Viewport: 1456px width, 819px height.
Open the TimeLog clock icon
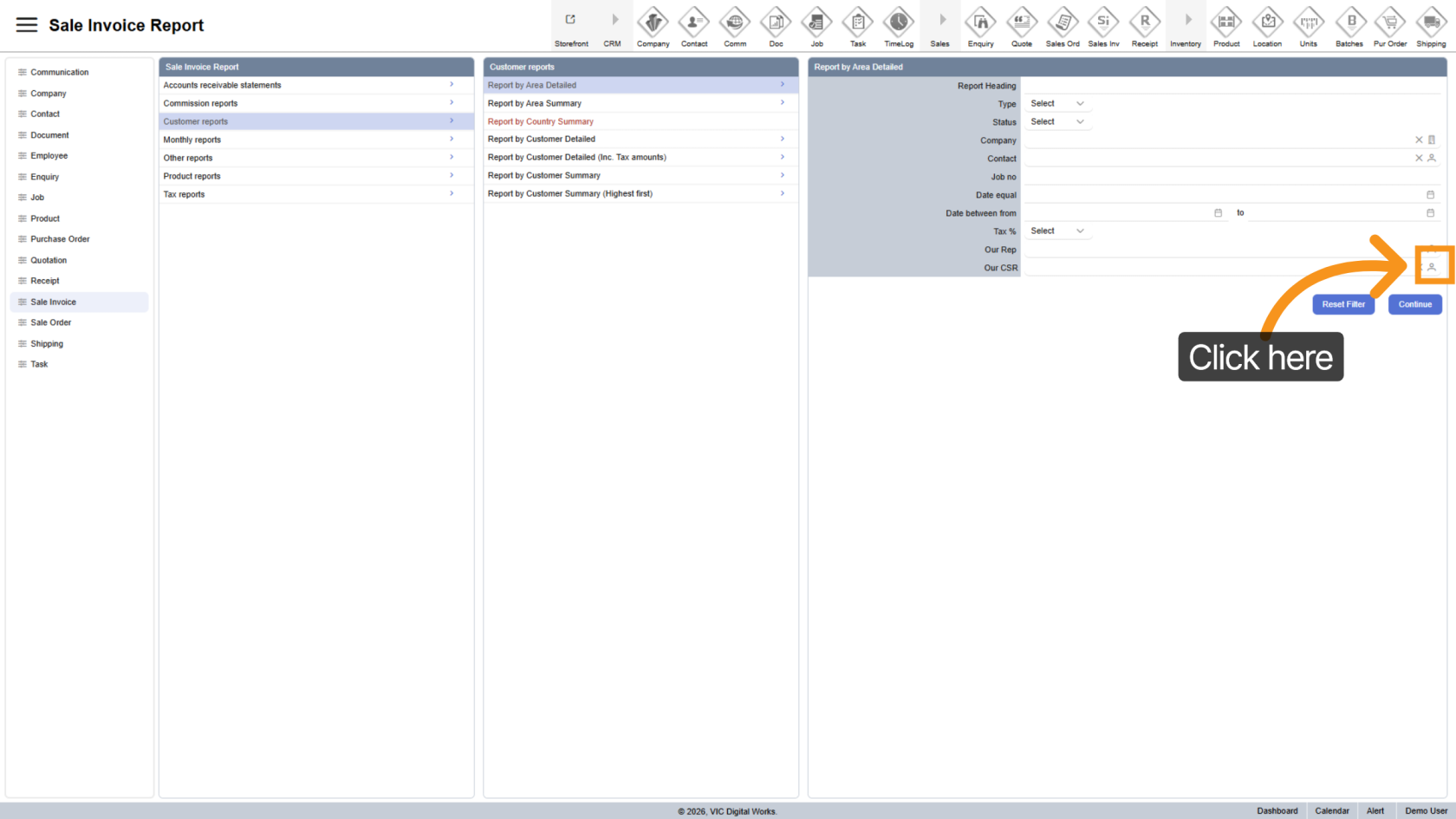pyautogui.click(x=898, y=23)
